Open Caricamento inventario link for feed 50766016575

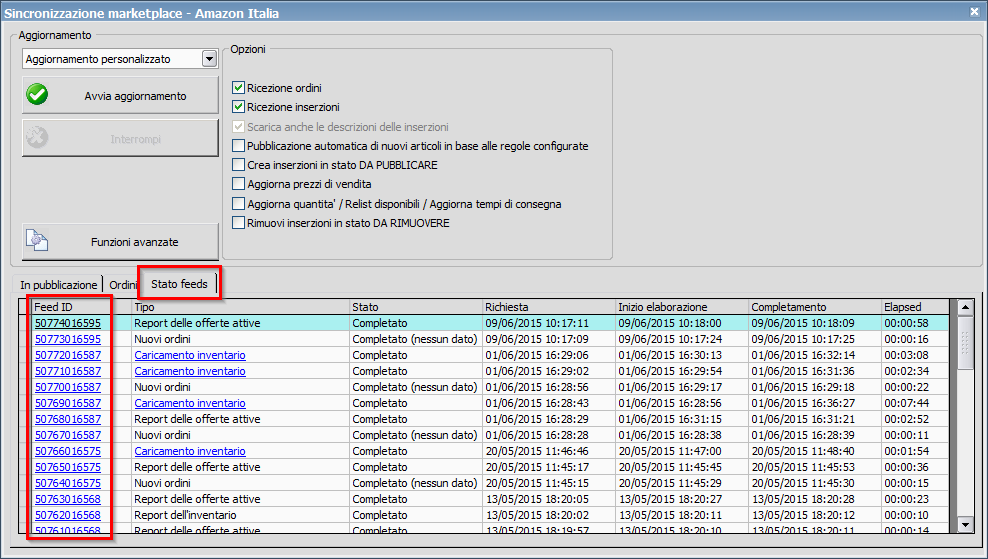(x=190, y=451)
